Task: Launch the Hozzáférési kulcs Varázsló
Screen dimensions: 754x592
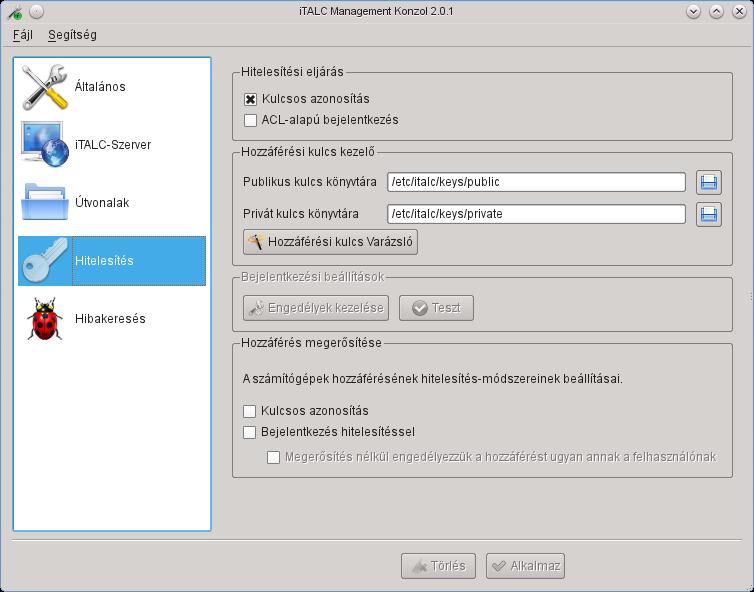Action: tap(330, 241)
